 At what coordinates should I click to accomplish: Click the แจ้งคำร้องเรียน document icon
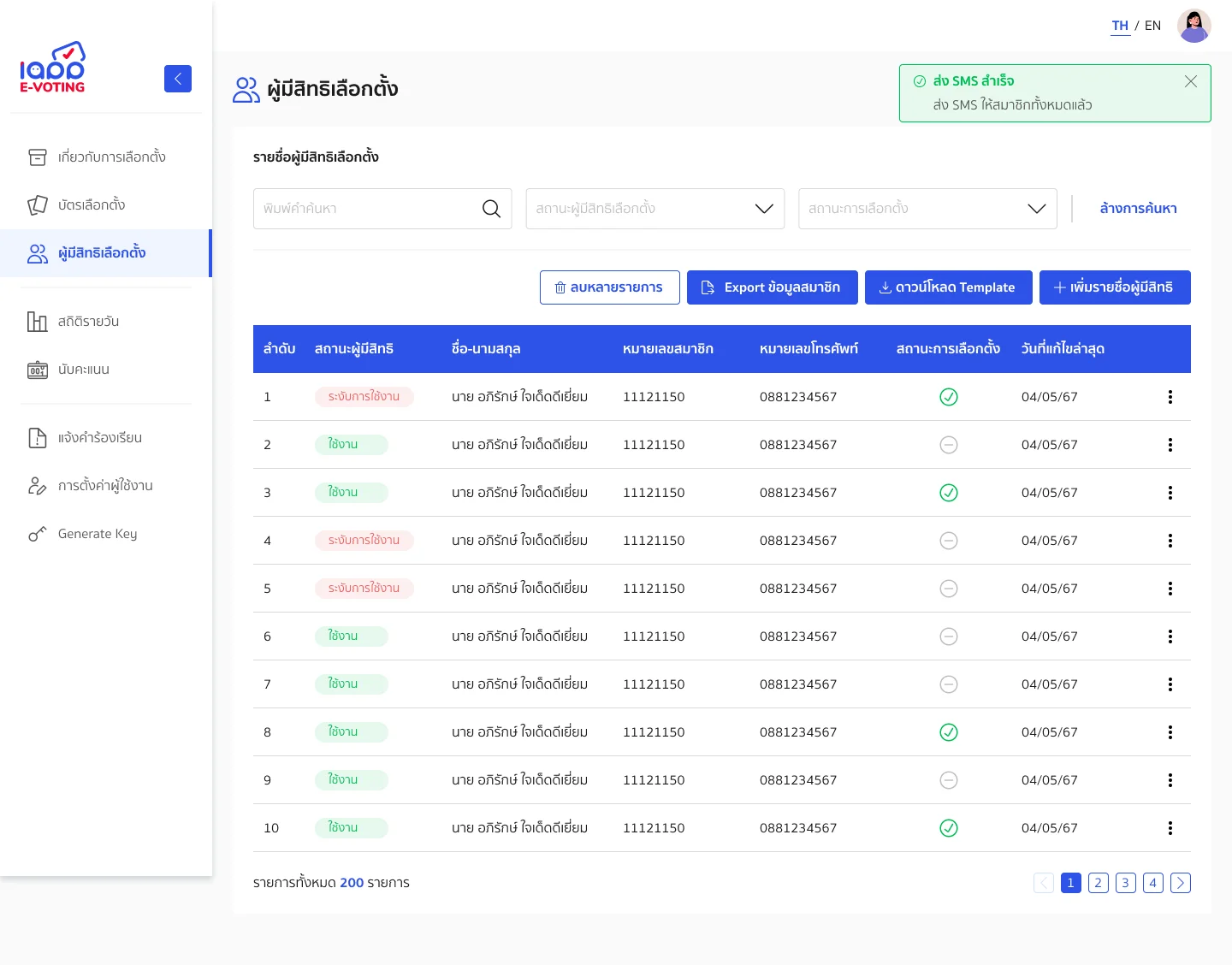point(38,437)
